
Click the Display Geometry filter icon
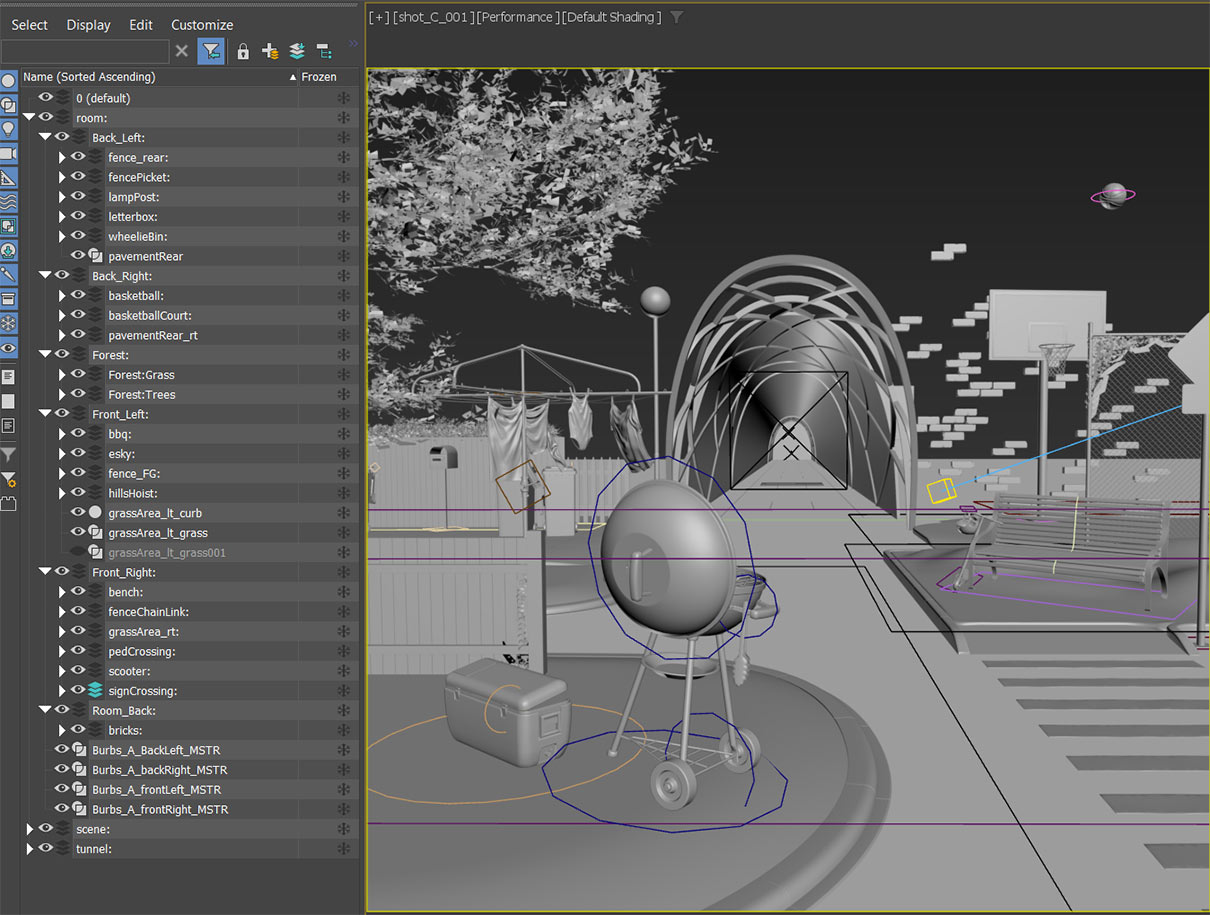coord(8,81)
